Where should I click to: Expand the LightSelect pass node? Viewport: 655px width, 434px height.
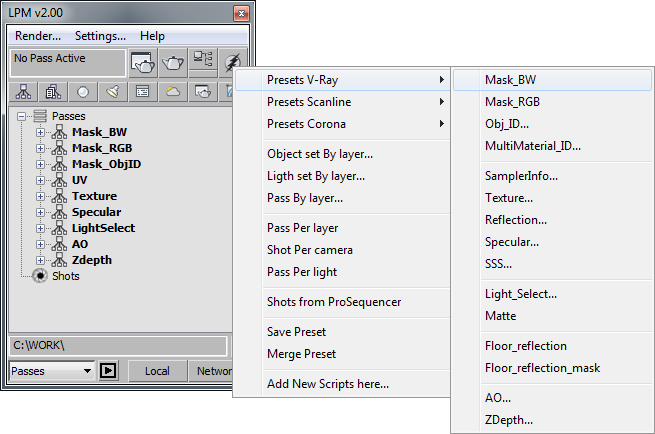pyautogui.click(x=40, y=228)
